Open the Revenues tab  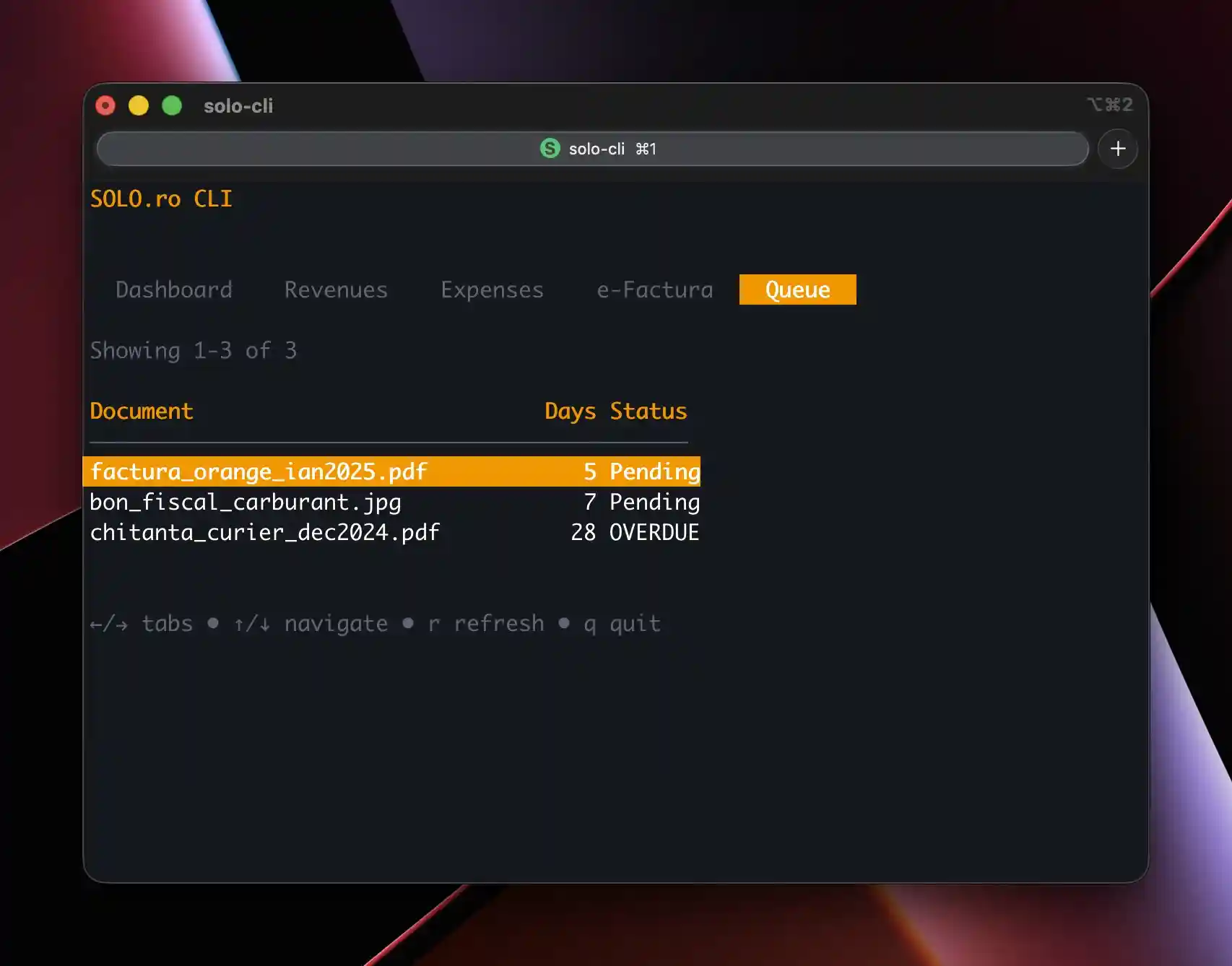(336, 290)
